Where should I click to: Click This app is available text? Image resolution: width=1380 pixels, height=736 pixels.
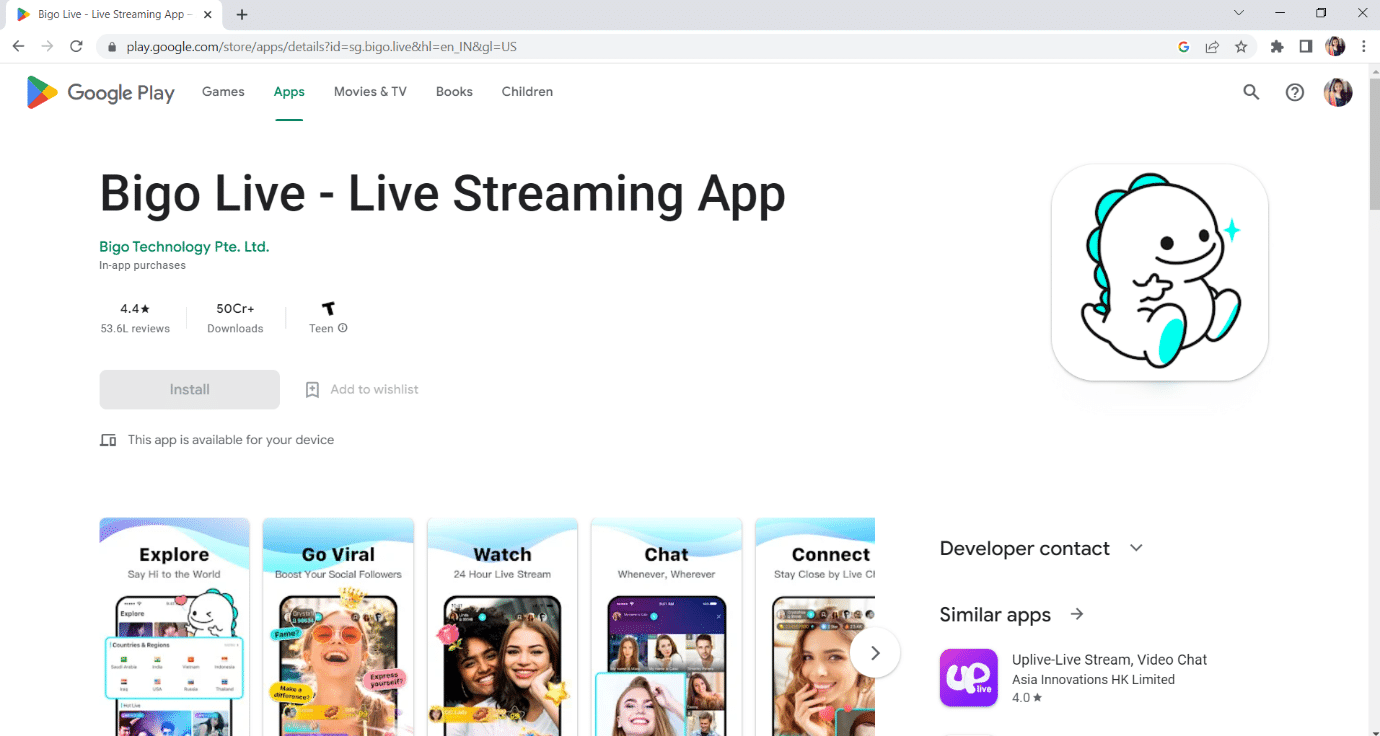pyautogui.click(x=231, y=440)
